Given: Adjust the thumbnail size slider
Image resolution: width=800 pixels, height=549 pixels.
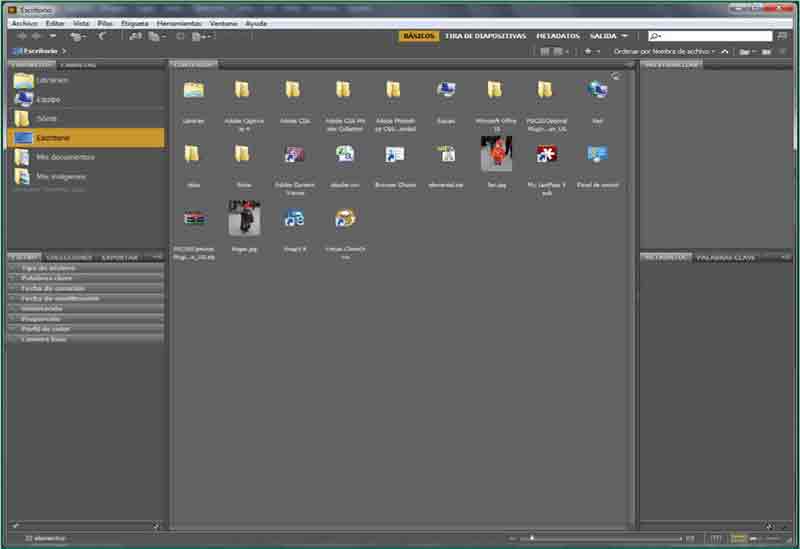Looking at the screenshot, I should [532, 538].
